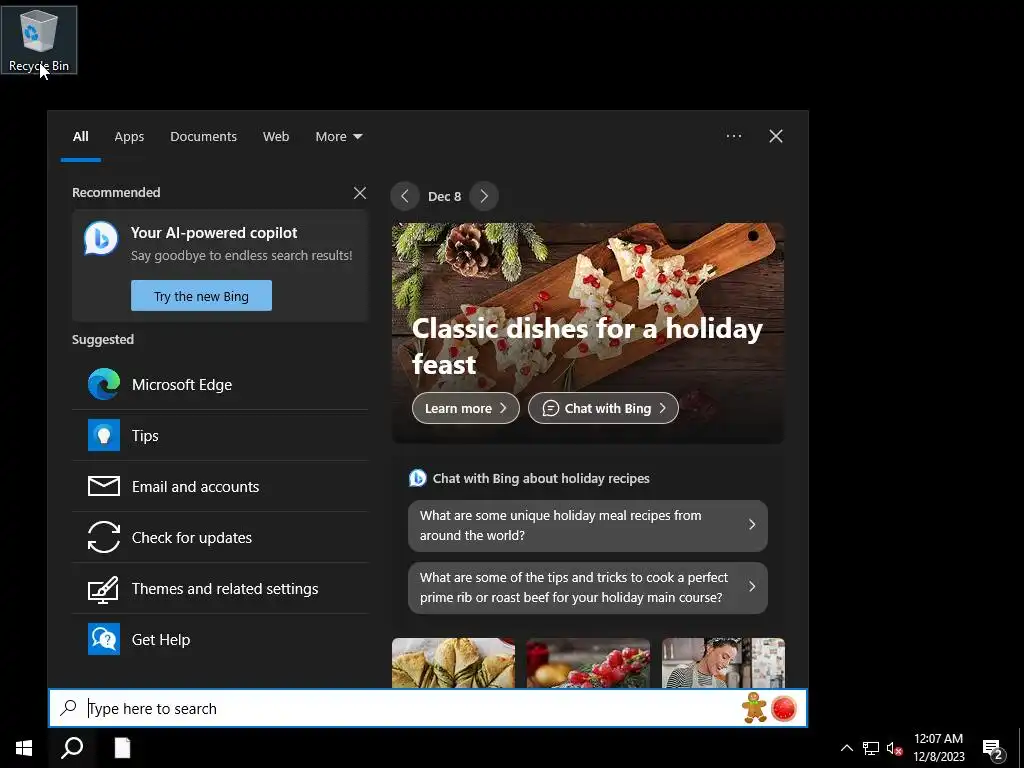Switch to the Web tab
Image resolution: width=1024 pixels, height=768 pixels.
pyautogui.click(x=276, y=136)
